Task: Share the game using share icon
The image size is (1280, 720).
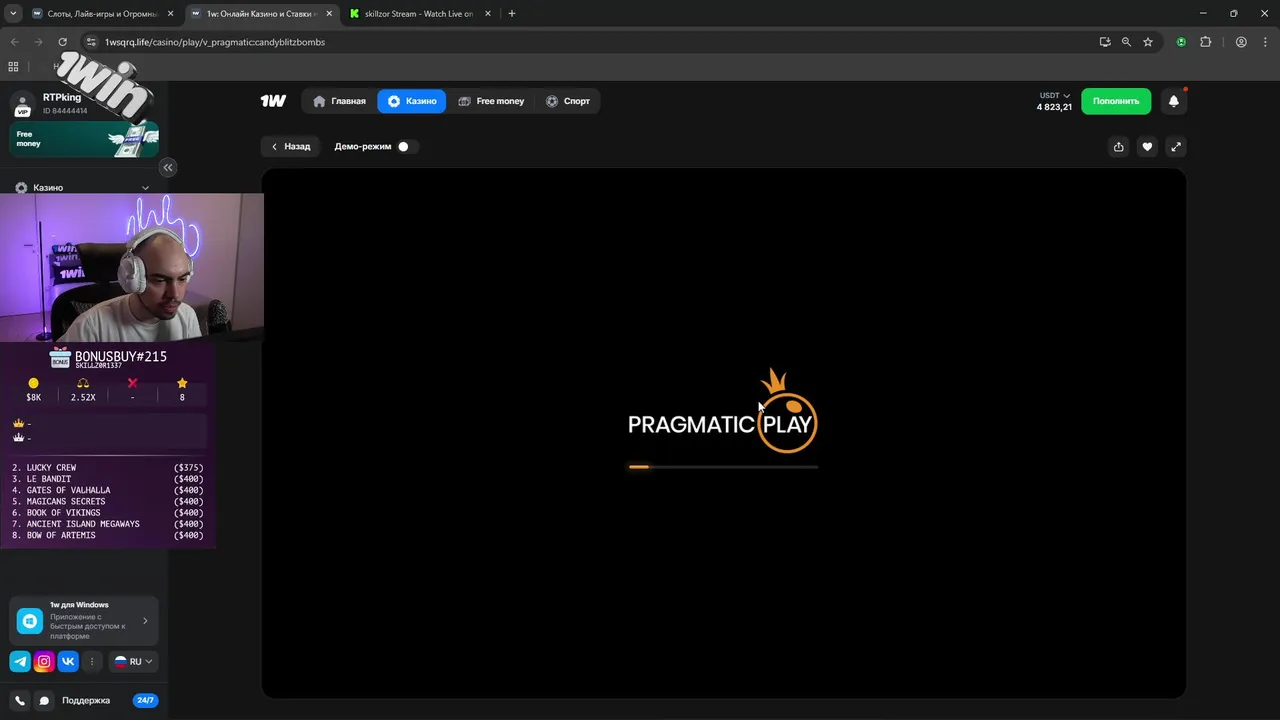Action: [x=1119, y=147]
